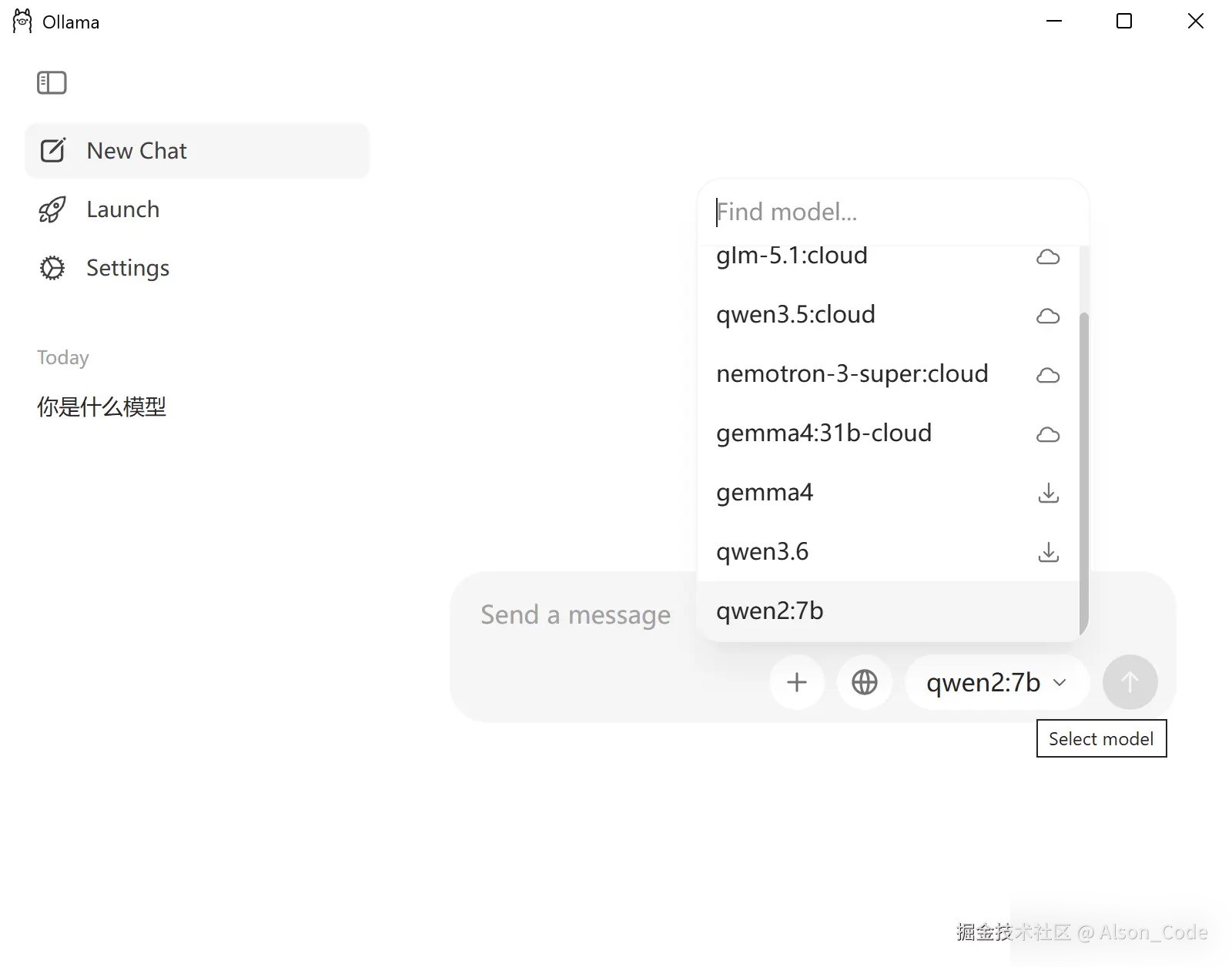This screenshot has width=1232, height=967.
Task: Click the Find model search field
Action: [893, 212]
